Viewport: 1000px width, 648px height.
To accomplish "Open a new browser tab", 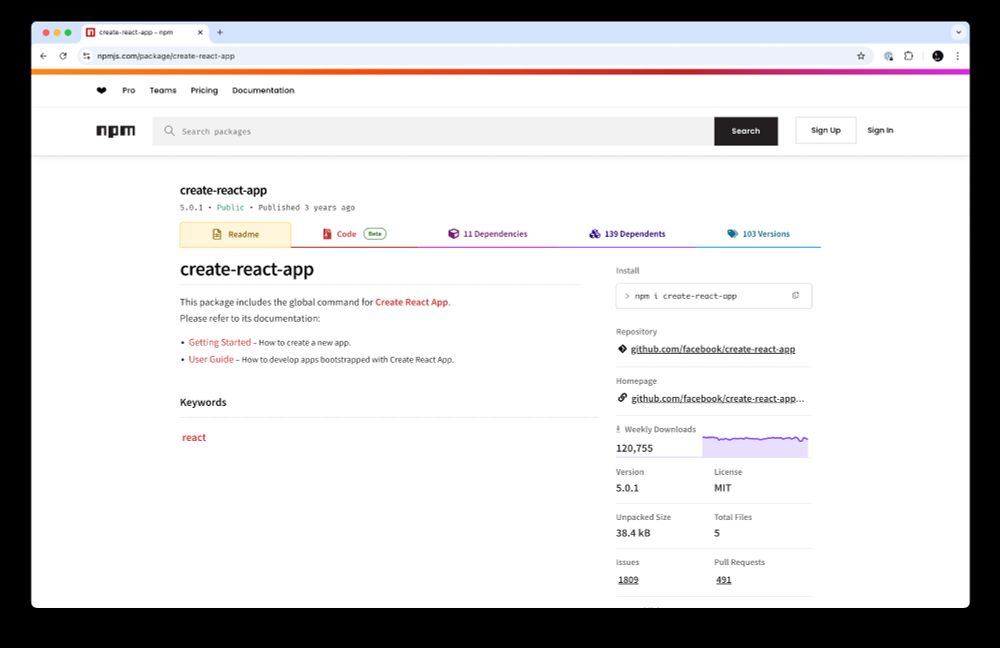I will [220, 32].
